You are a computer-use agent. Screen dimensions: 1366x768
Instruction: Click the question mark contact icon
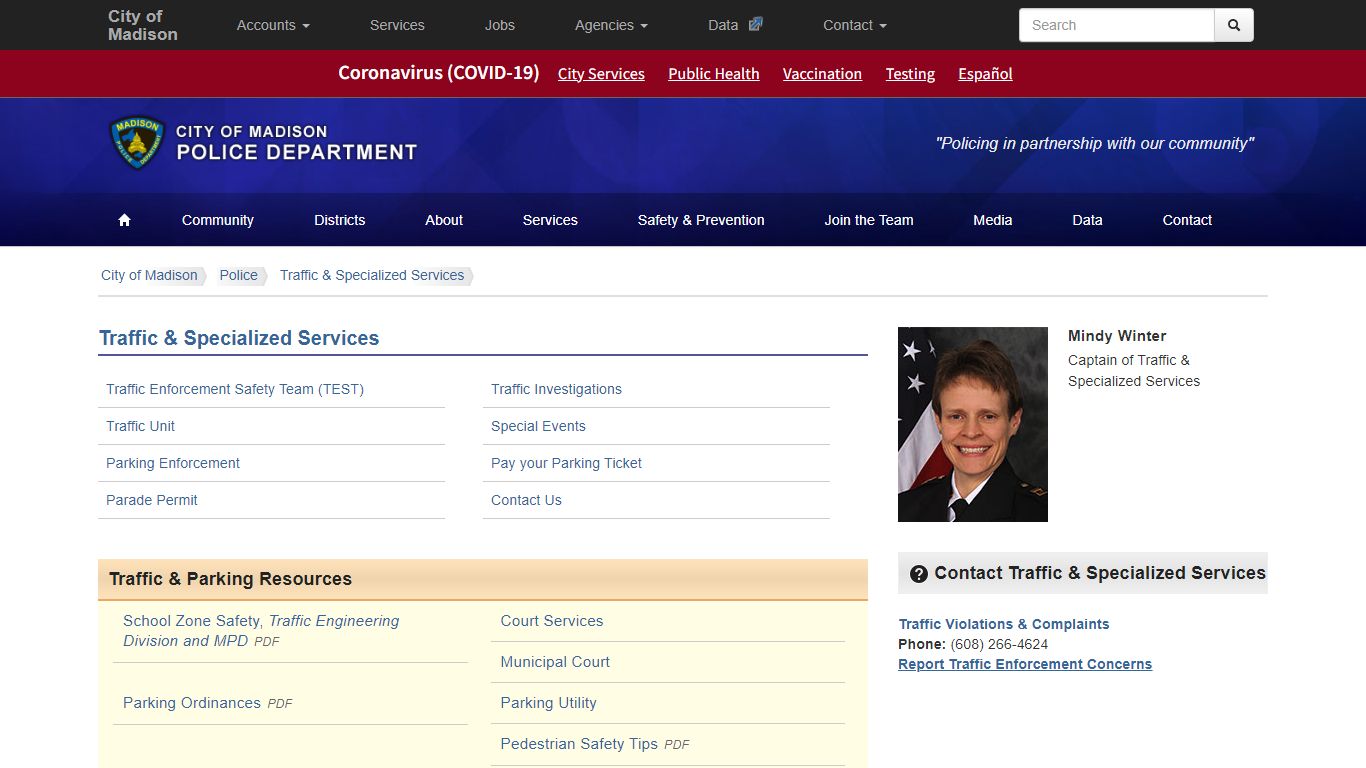(919, 574)
